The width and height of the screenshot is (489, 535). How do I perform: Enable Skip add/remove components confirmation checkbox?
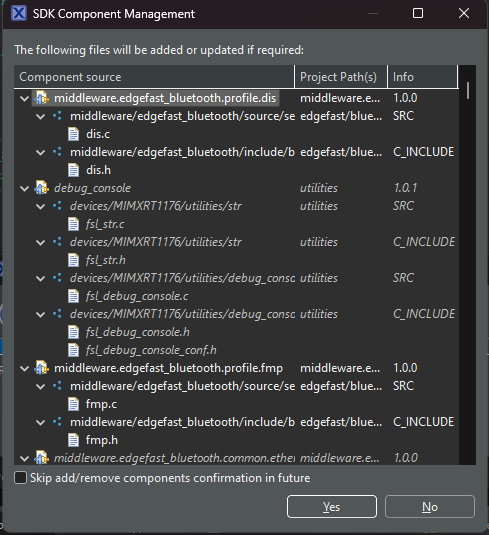20,478
